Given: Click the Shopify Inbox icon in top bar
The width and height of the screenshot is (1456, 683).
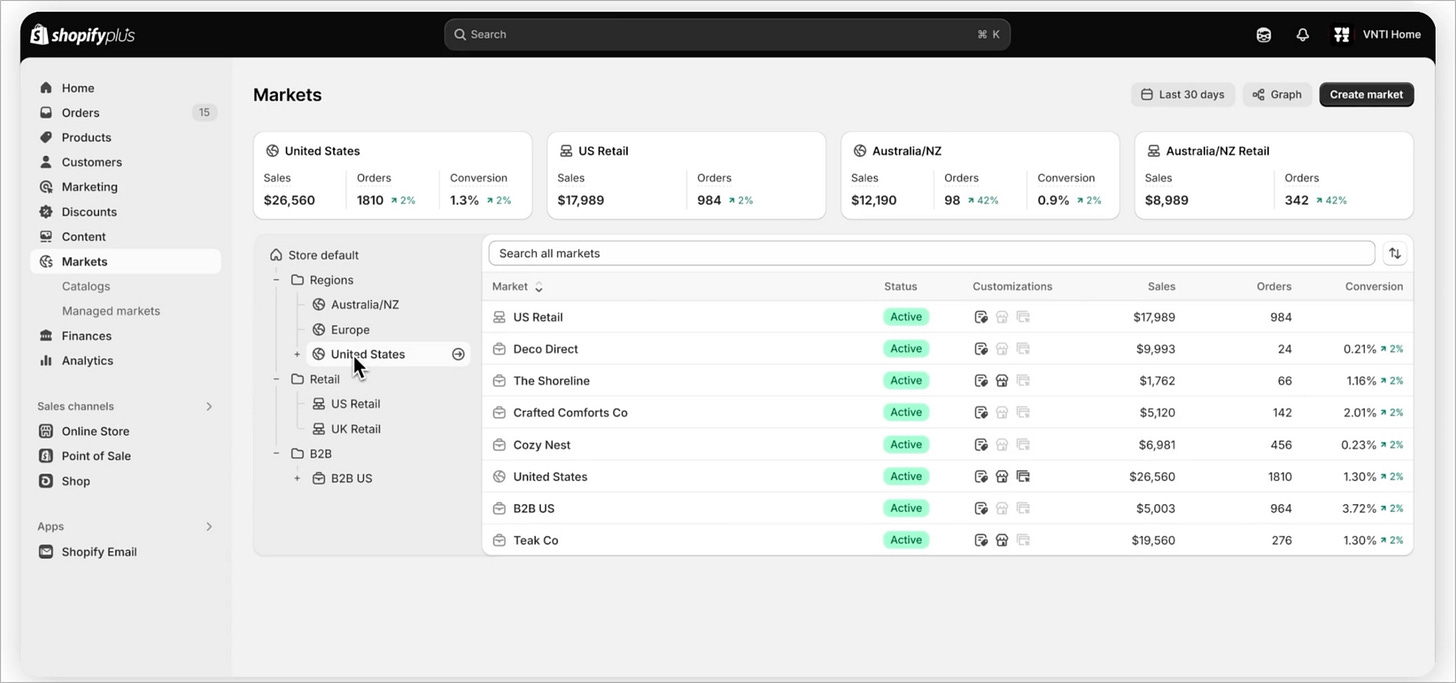Looking at the screenshot, I should (1263, 33).
